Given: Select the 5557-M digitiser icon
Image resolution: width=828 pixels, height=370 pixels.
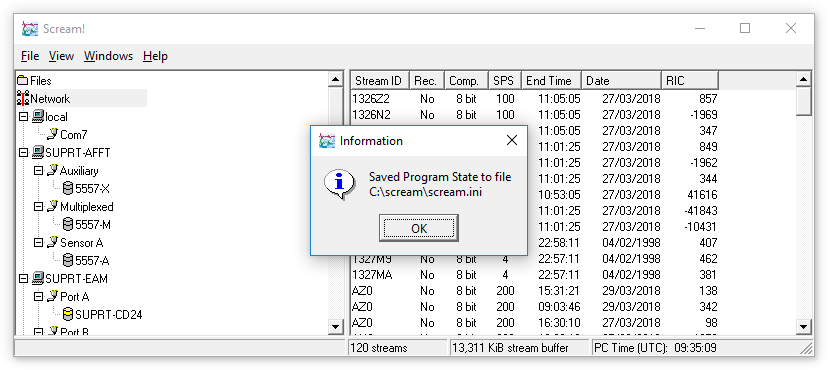Looking at the screenshot, I should [68, 224].
